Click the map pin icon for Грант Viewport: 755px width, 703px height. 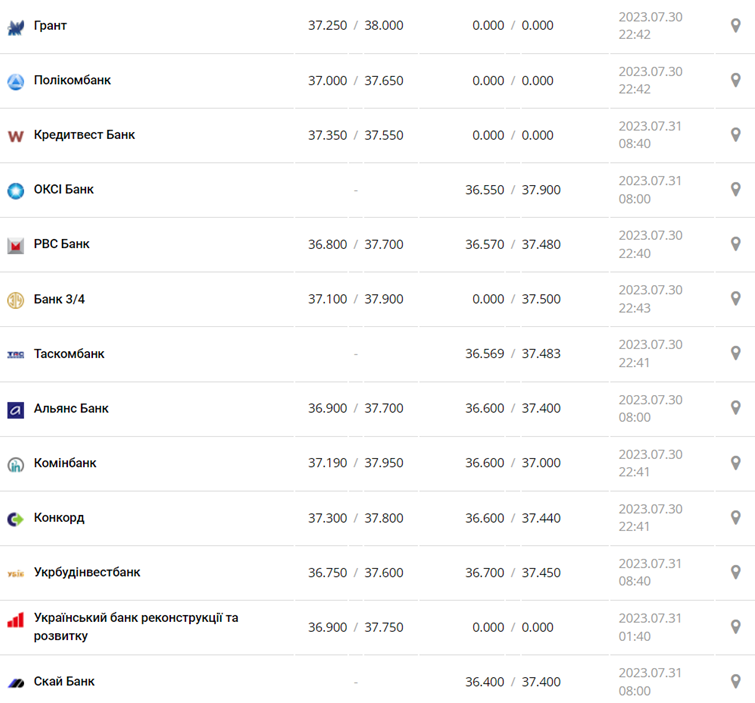pos(735,25)
